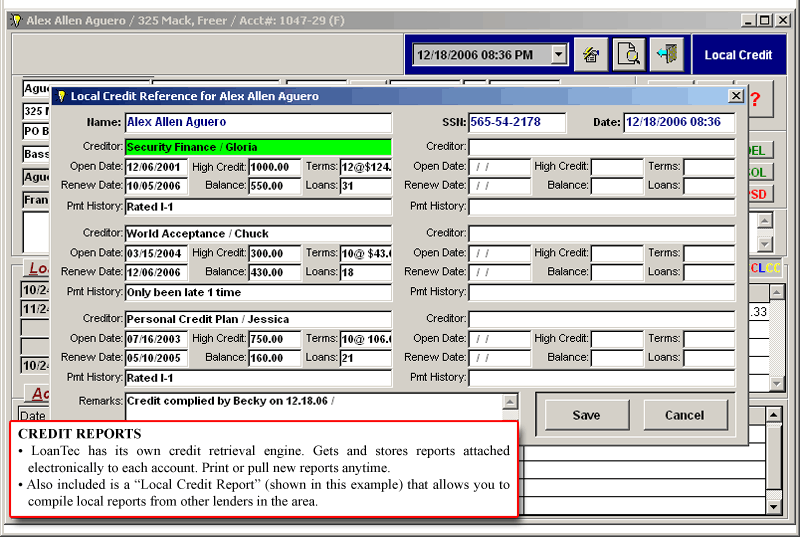Click Loans field showing 18
800x537 pixels.
(365, 272)
